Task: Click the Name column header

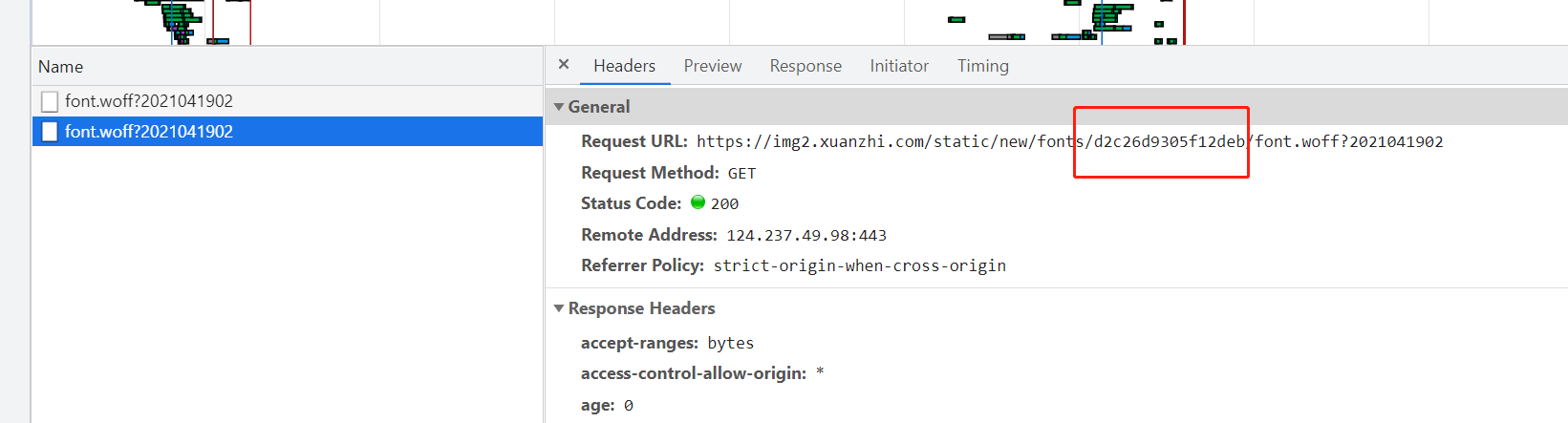Action: (x=288, y=67)
